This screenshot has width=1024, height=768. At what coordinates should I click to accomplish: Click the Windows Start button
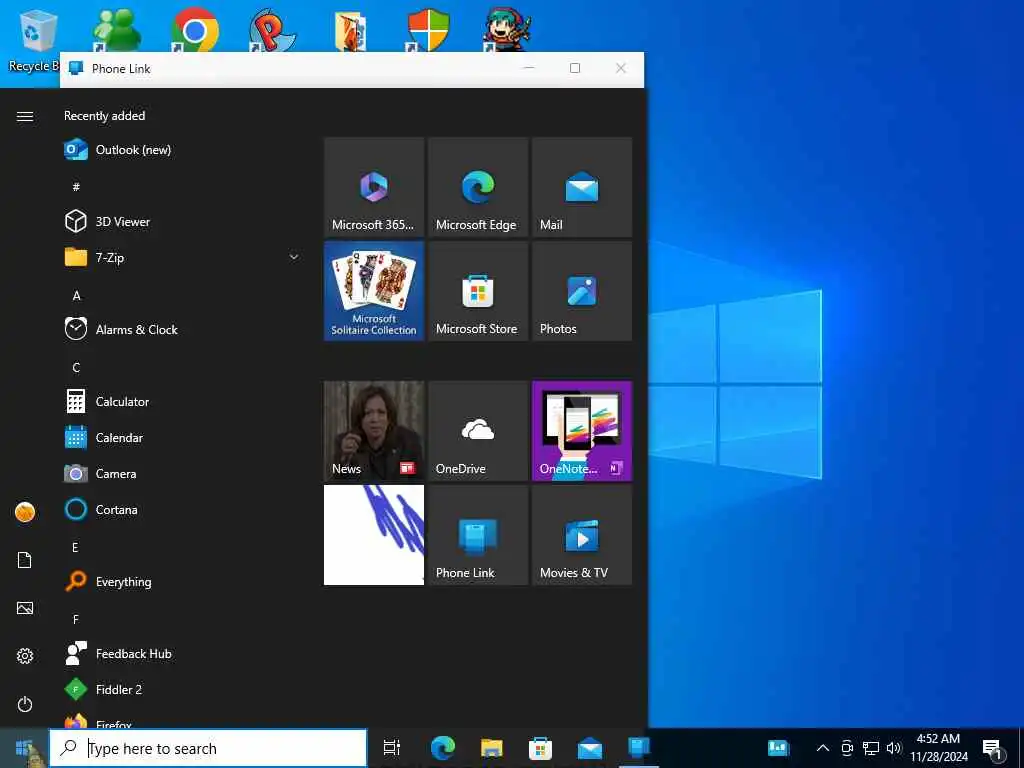25,748
